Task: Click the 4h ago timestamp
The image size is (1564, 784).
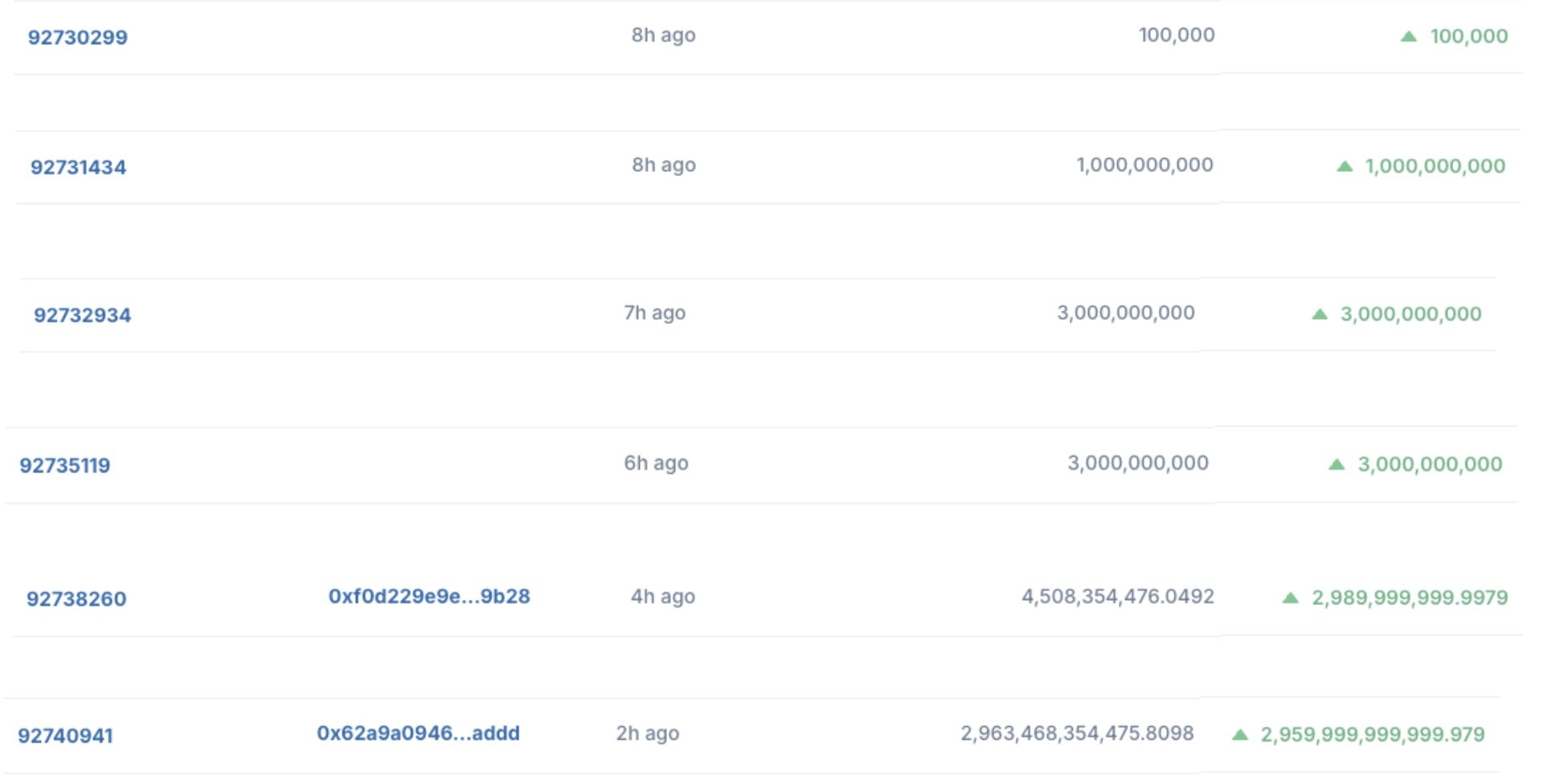Action: click(663, 596)
